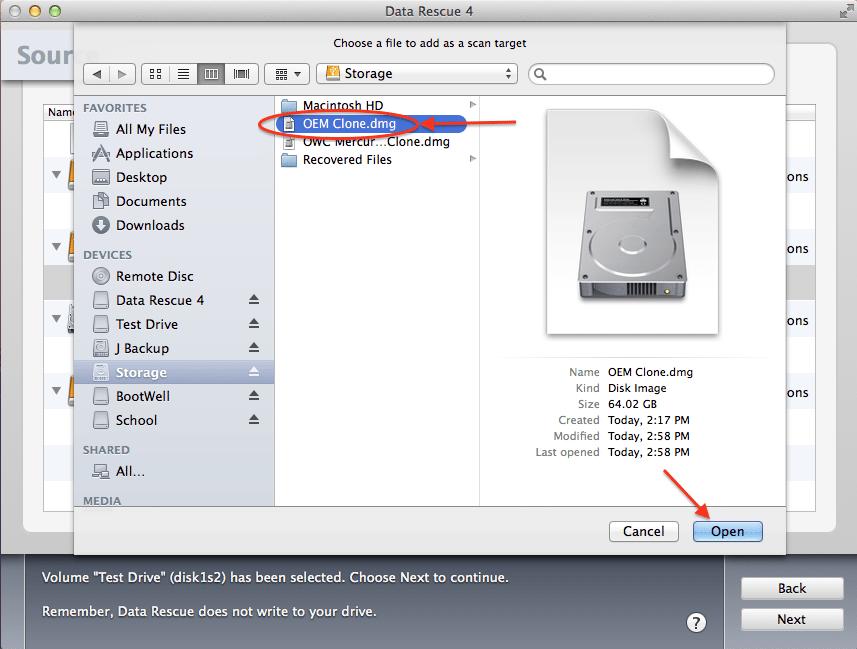The height and width of the screenshot is (649, 857).
Task: Click the help question mark icon
Action: pyautogui.click(x=696, y=622)
